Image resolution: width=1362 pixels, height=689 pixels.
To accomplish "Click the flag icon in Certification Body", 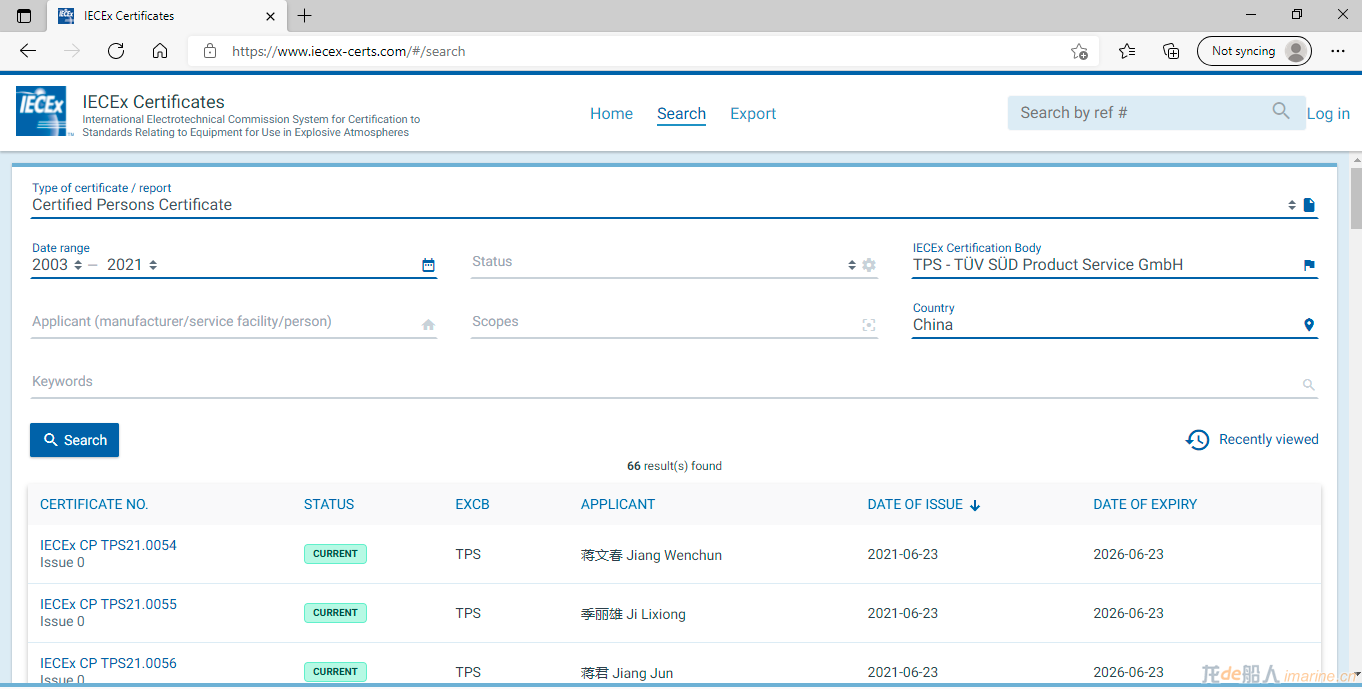I will coord(1309,265).
